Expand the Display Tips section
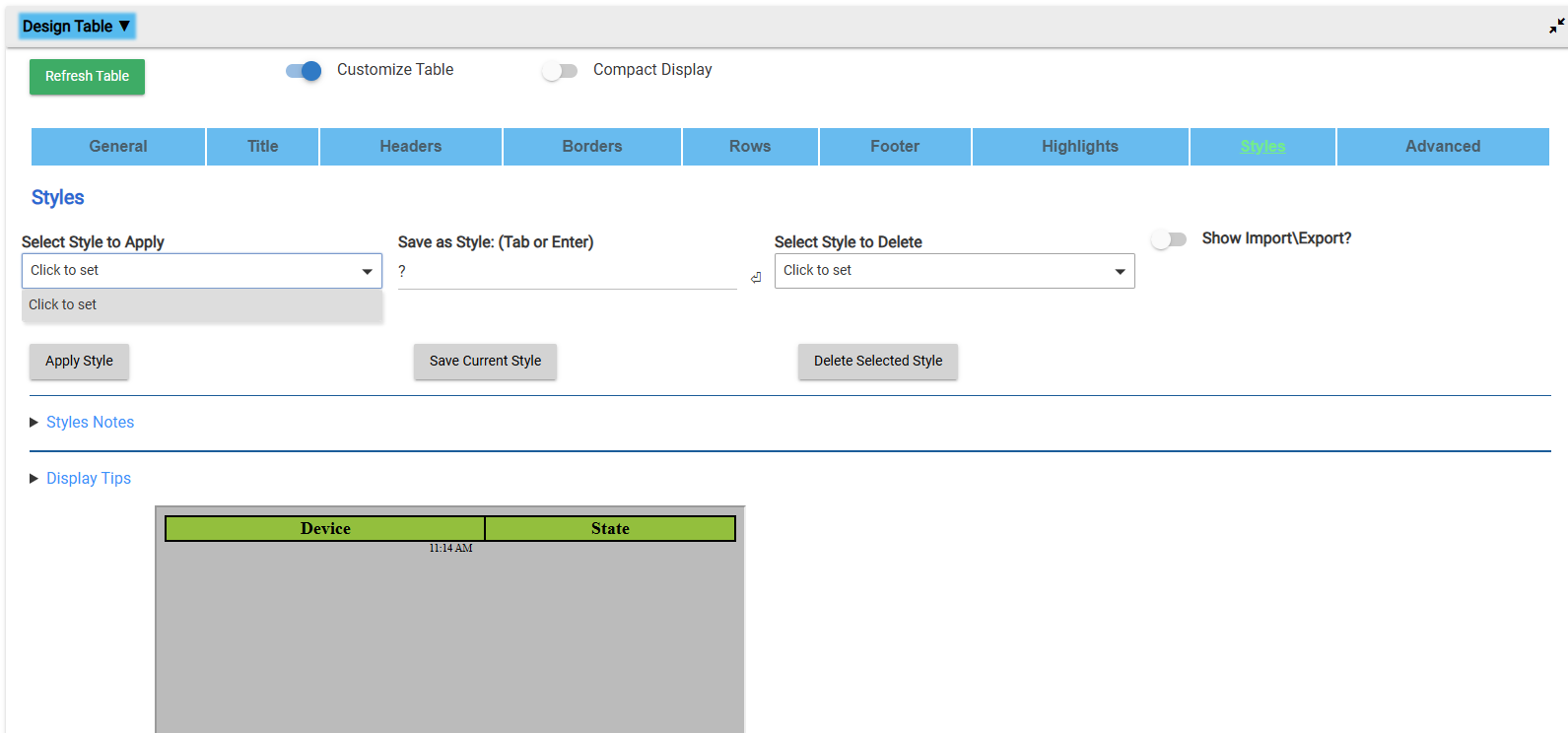 (88, 478)
